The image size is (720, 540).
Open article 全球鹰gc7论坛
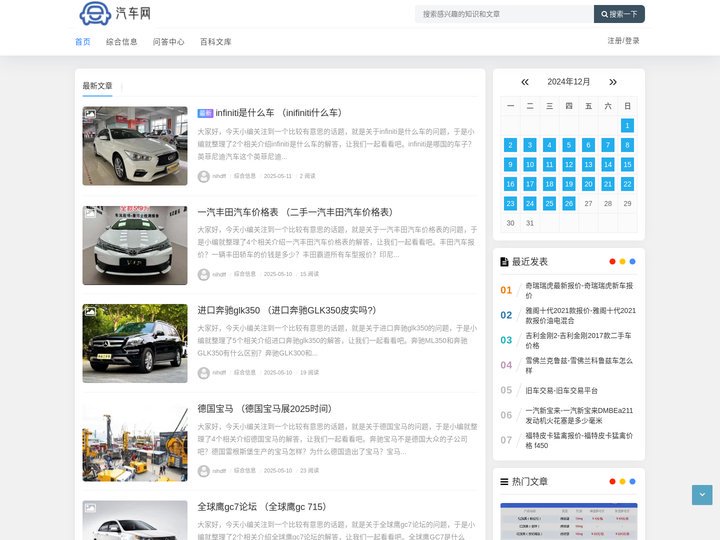pos(262,507)
